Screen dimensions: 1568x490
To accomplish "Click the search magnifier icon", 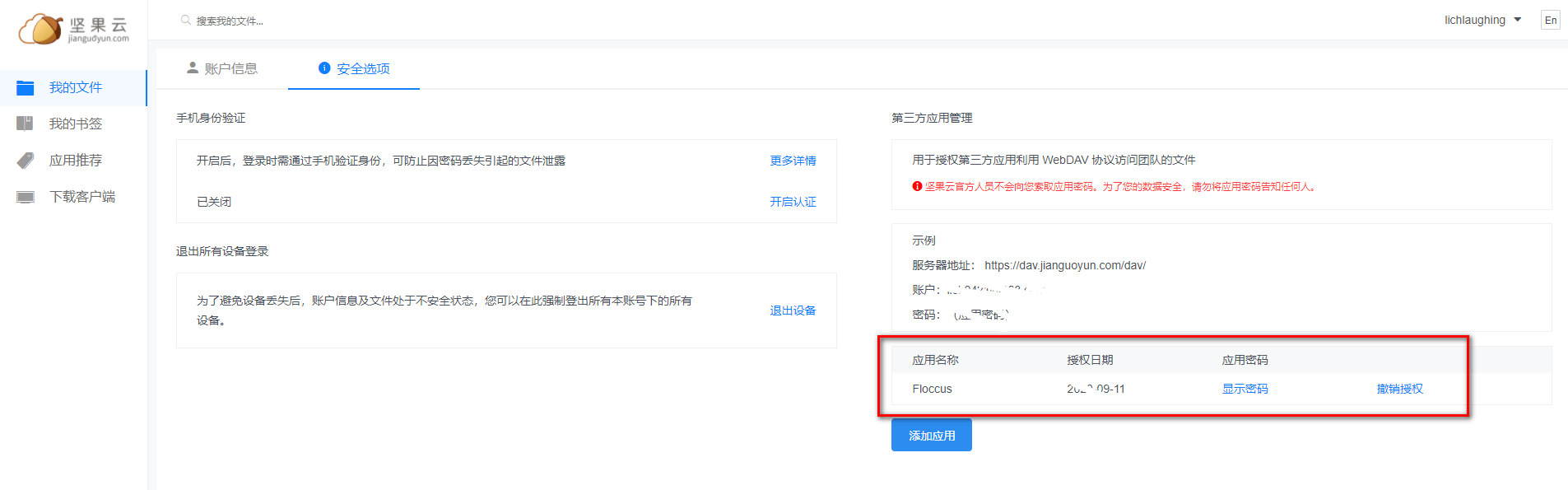I will pos(186,21).
